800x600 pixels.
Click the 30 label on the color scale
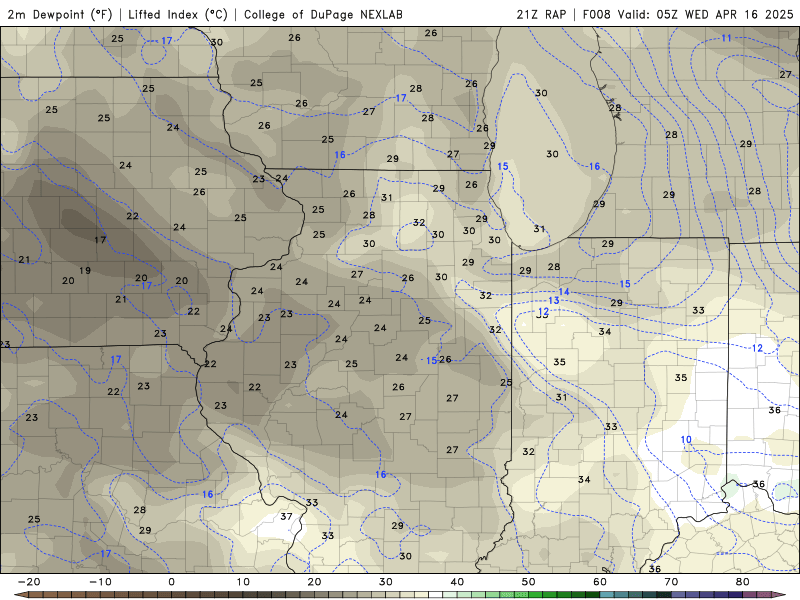(386, 582)
